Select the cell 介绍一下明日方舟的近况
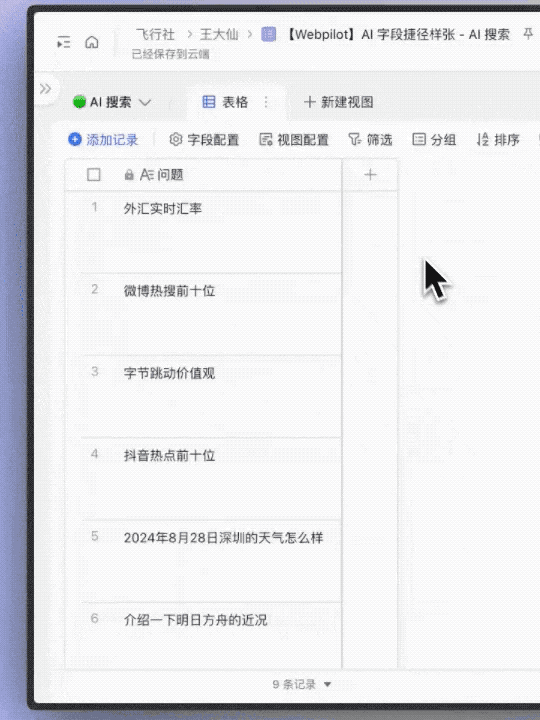540x720 pixels. click(230, 636)
